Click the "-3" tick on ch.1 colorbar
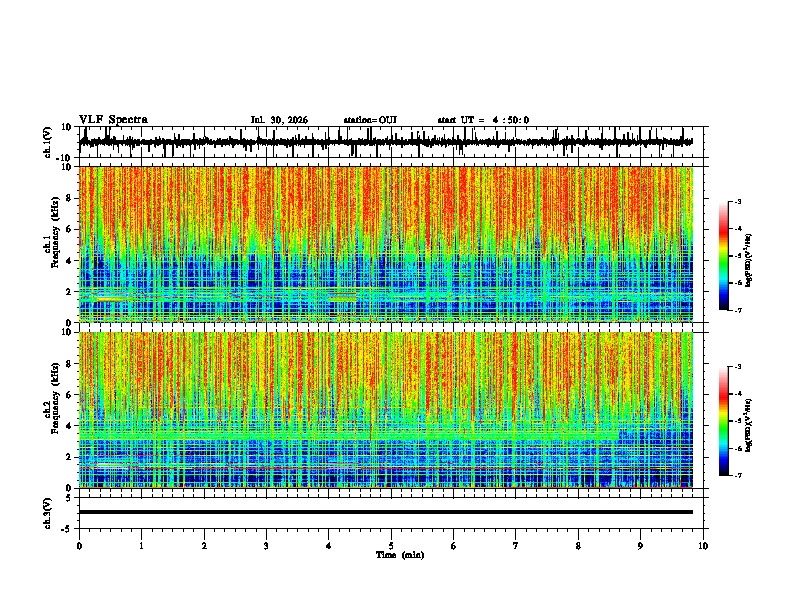The height and width of the screenshot is (612, 792). pos(738,201)
